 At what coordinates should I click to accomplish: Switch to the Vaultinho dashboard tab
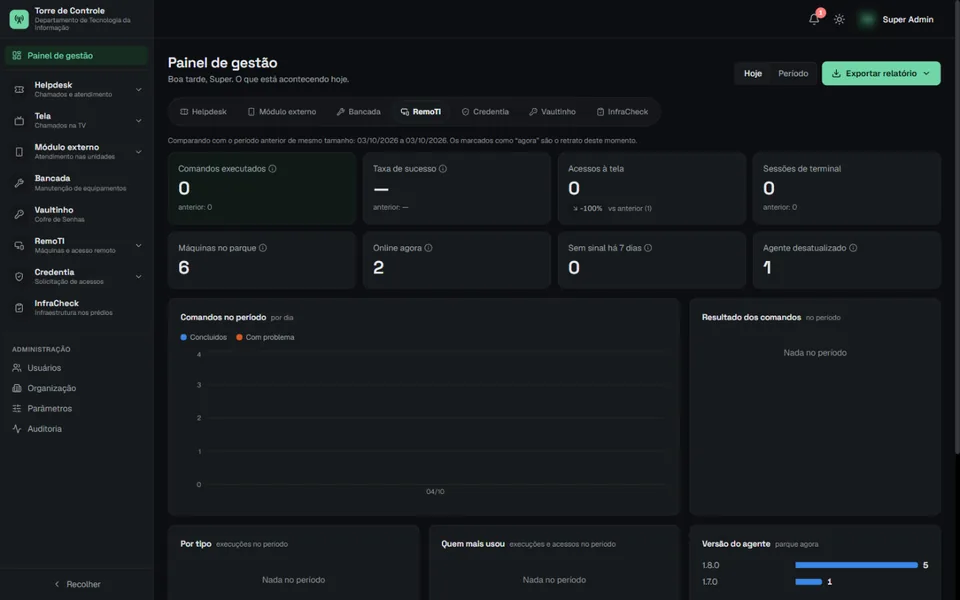(x=552, y=112)
